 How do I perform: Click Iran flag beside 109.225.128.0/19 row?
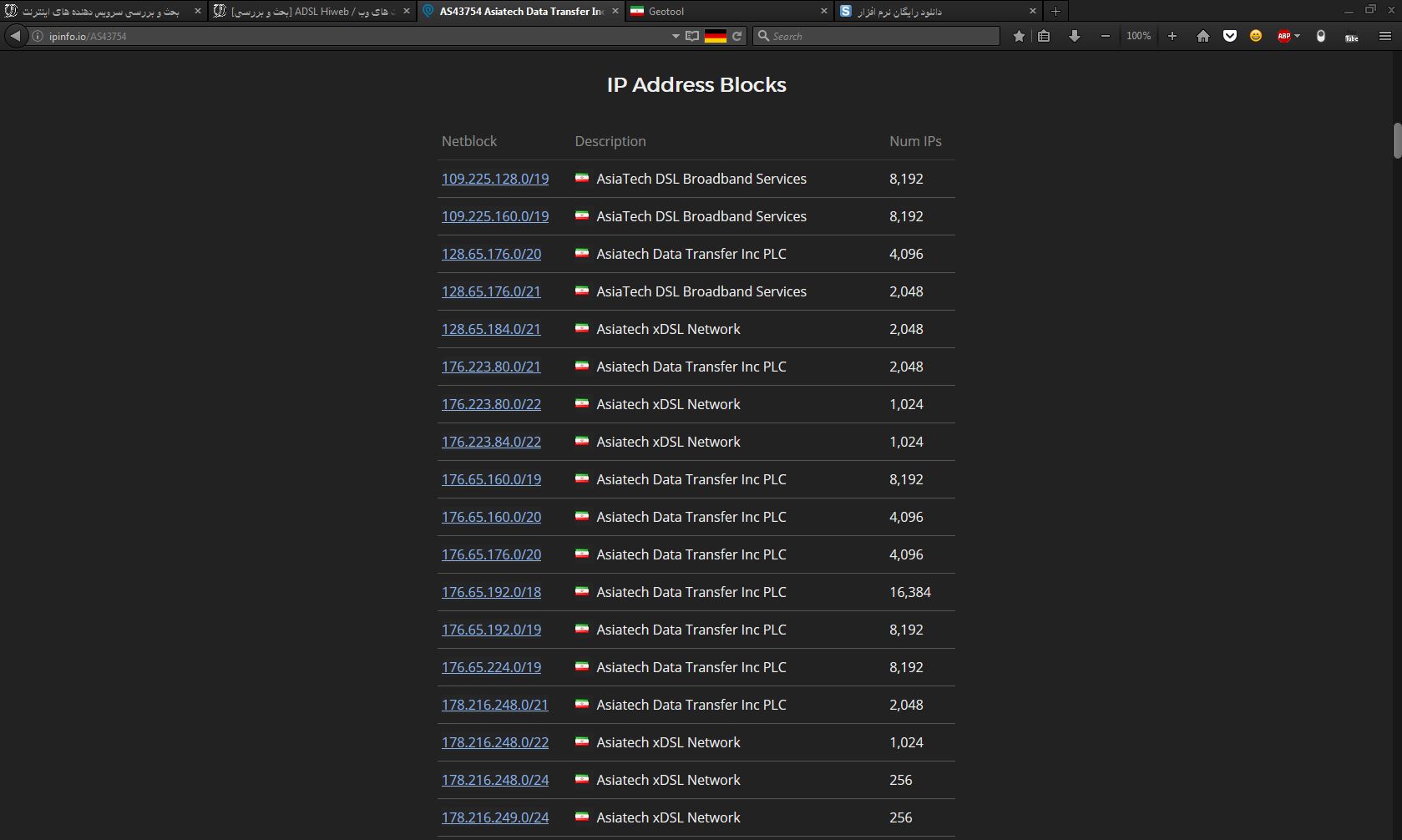pyautogui.click(x=582, y=179)
